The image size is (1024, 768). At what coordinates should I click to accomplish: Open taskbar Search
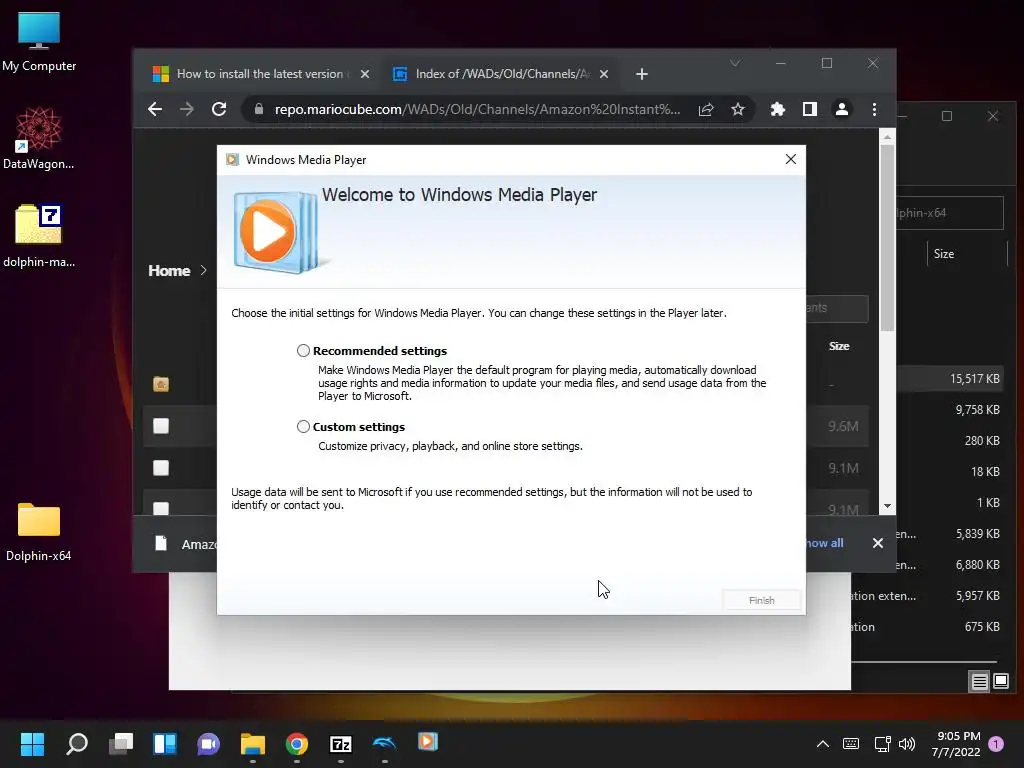(76, 743)
